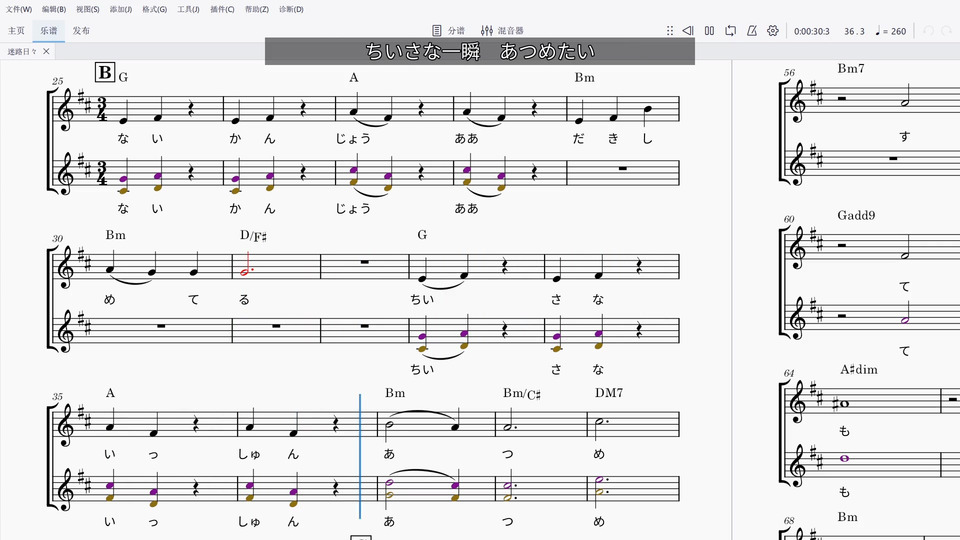Viewport: 960px width, 540px height.
Task: Click measure number 56
Action: pos(789,72)
